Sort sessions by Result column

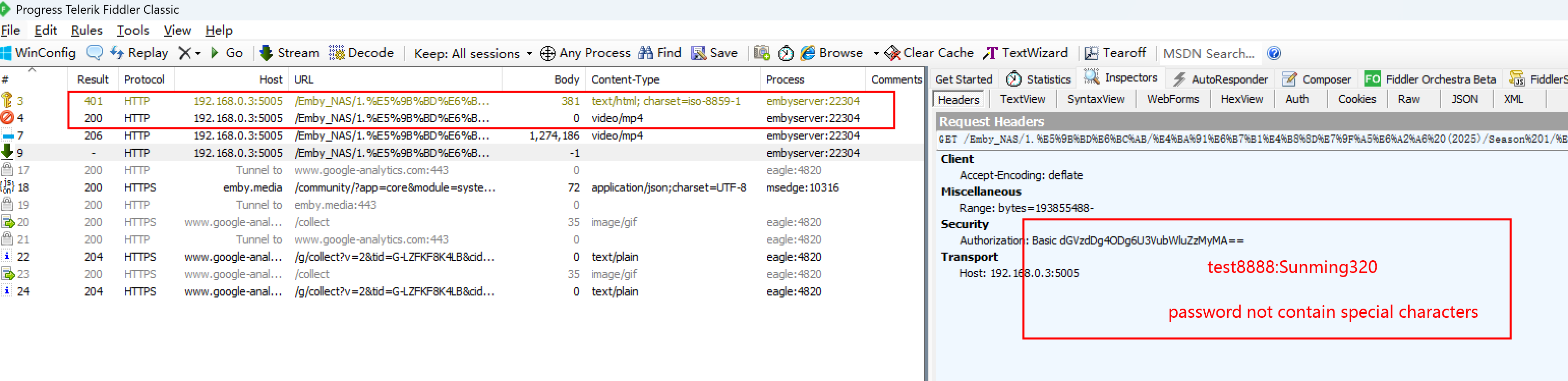93,80
